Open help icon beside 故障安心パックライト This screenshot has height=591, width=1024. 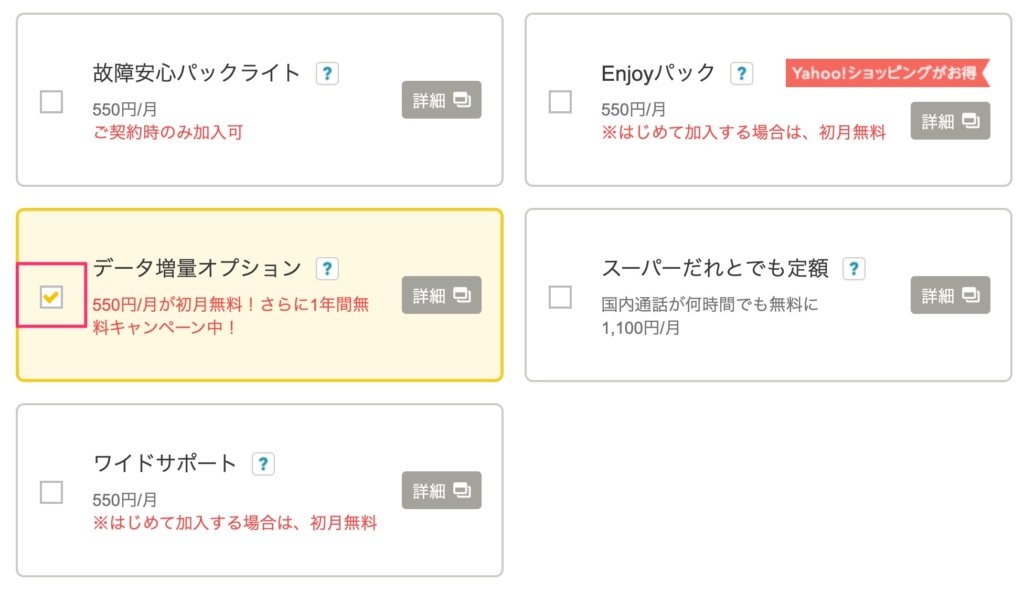coord(327,73)
